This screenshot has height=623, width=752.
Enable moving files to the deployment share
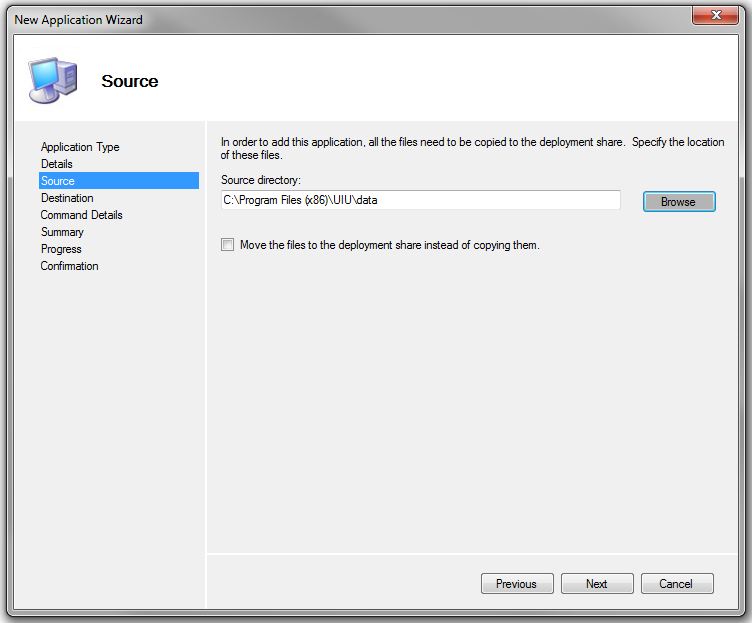(x=228, y=245)
